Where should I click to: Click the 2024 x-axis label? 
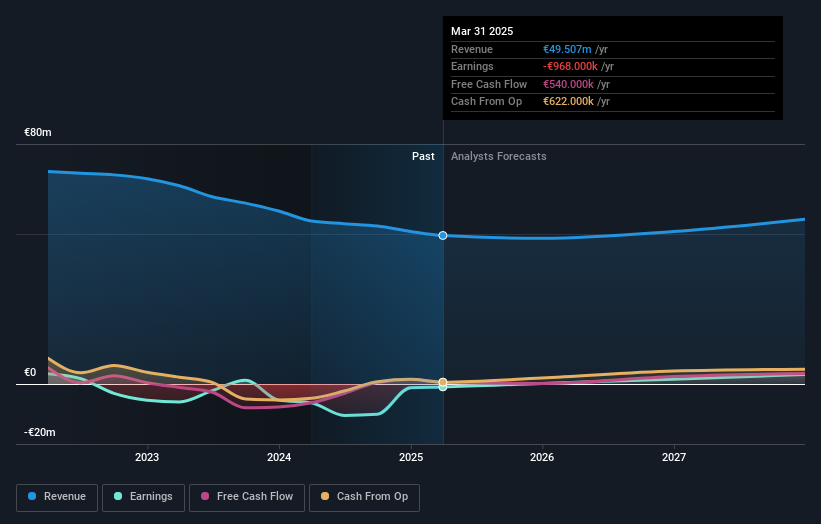279,458
